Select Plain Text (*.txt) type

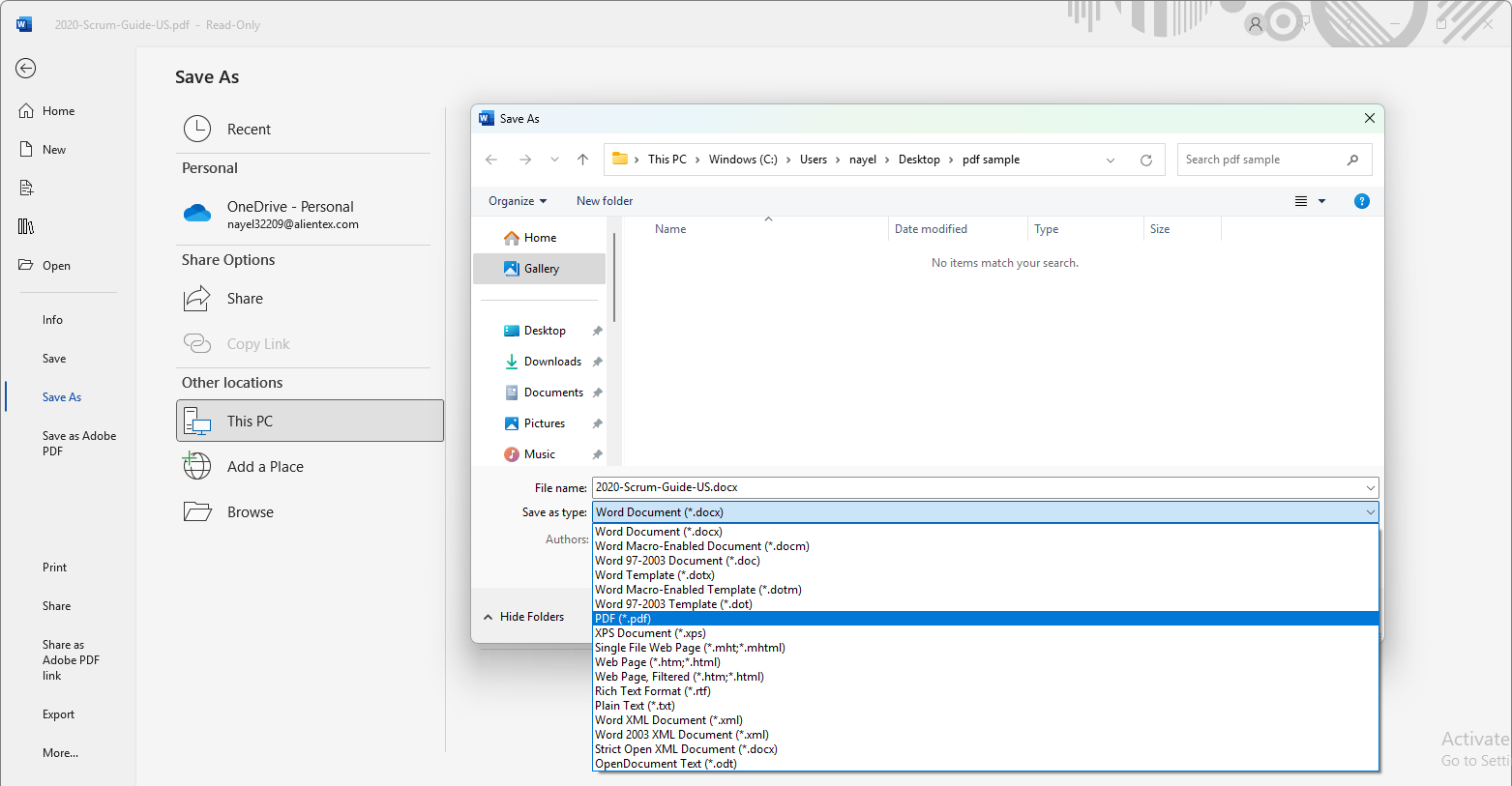985,706
